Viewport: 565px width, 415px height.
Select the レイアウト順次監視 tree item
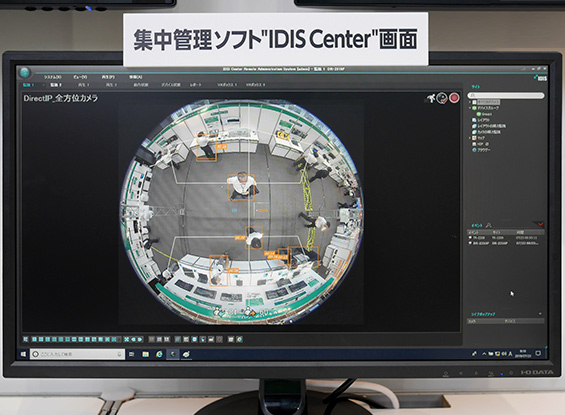(x=489, y=126)
